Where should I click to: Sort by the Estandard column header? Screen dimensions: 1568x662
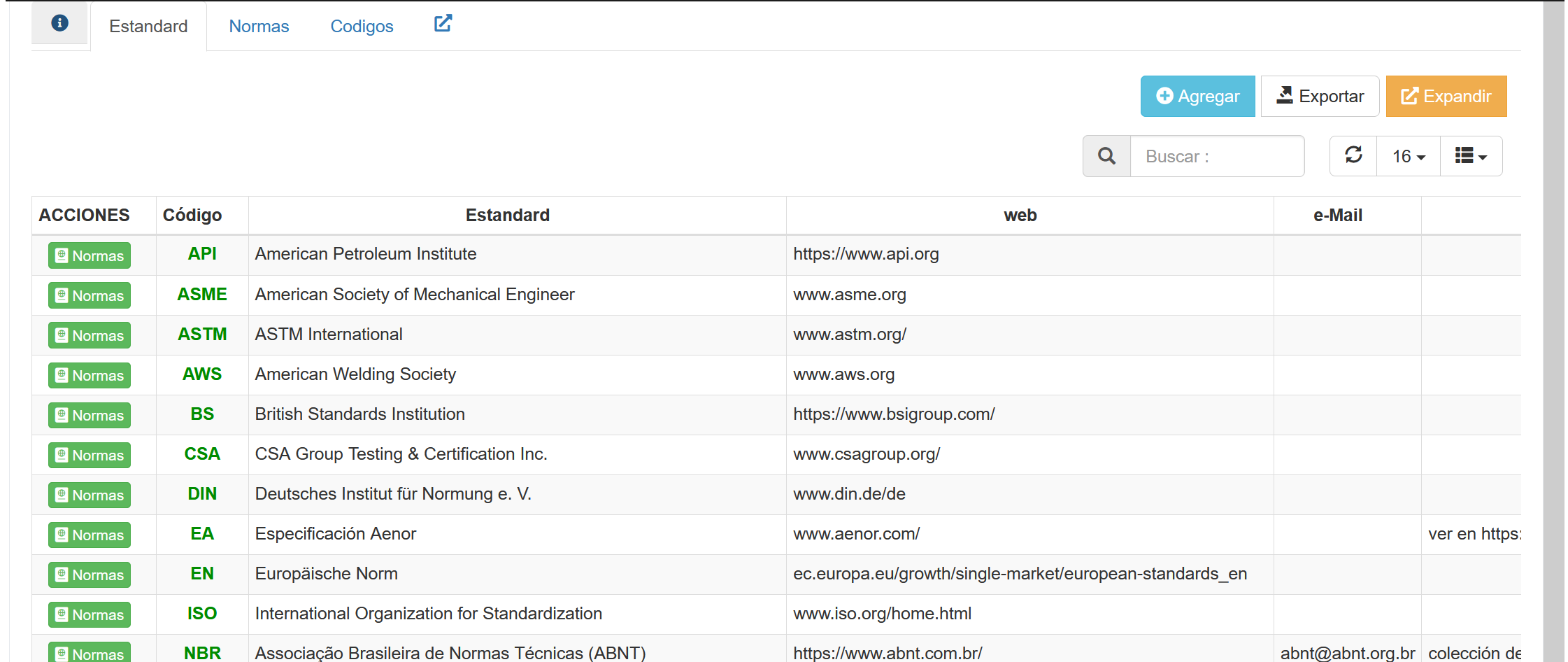click(x=508, y=216)
